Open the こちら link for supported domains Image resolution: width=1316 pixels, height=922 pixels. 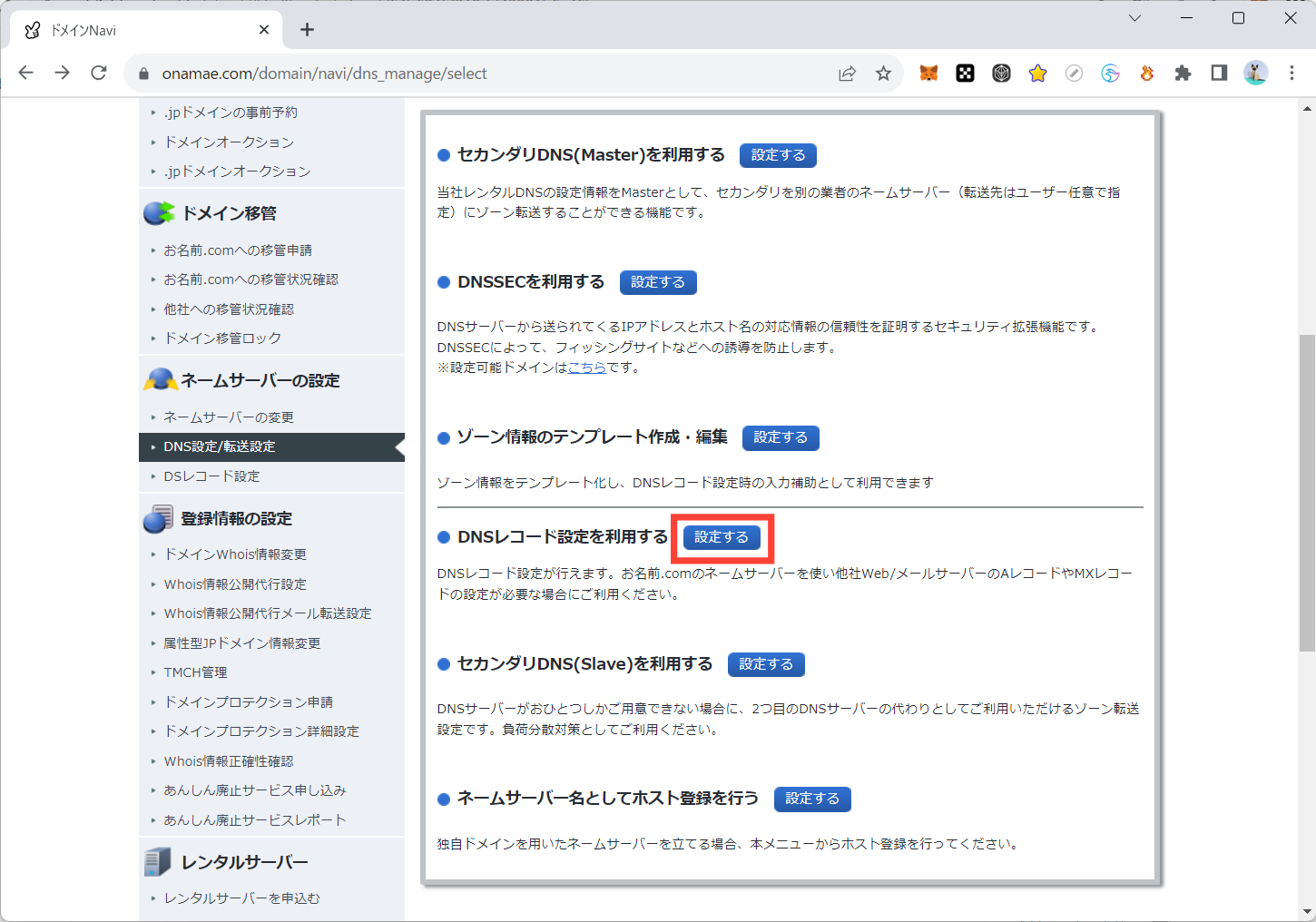tap(586, 368)
